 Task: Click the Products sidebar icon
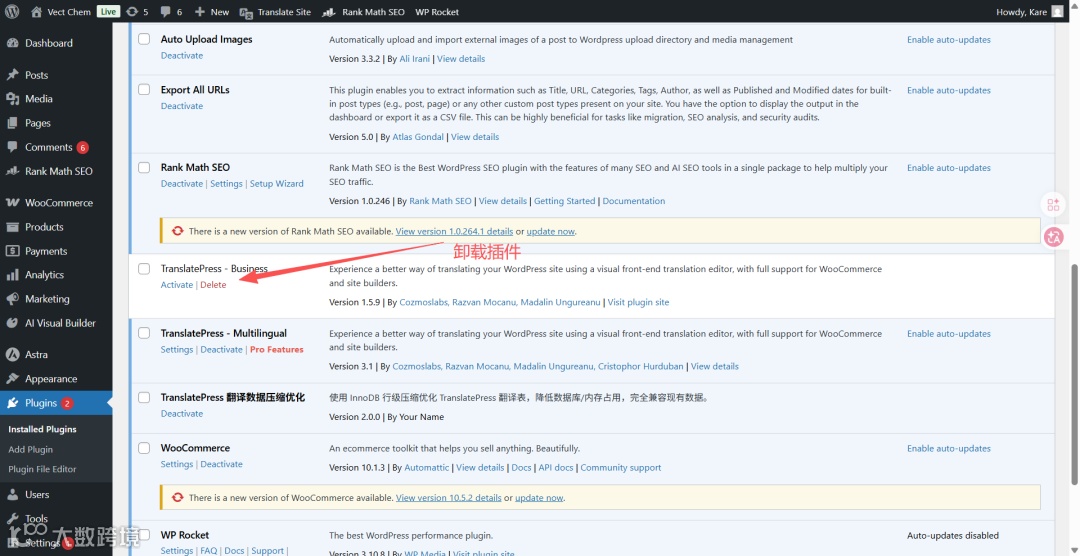[12, 227]
